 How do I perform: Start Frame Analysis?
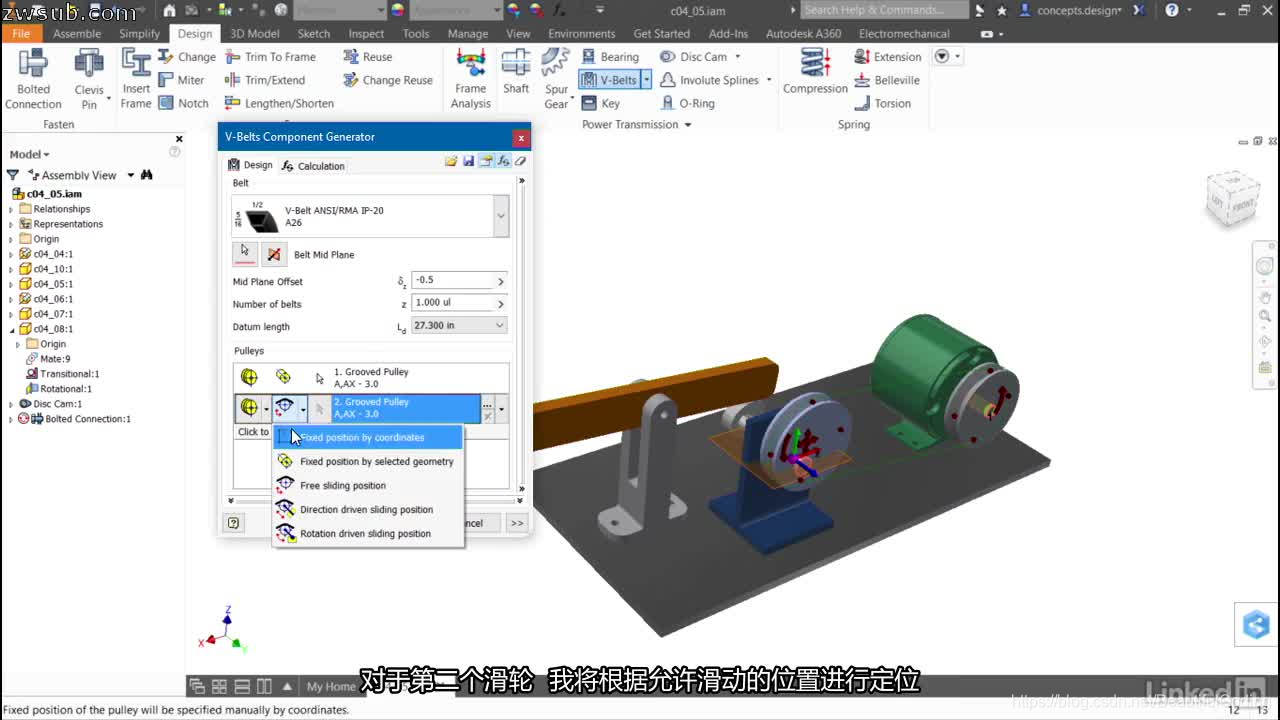click(471, 79)
